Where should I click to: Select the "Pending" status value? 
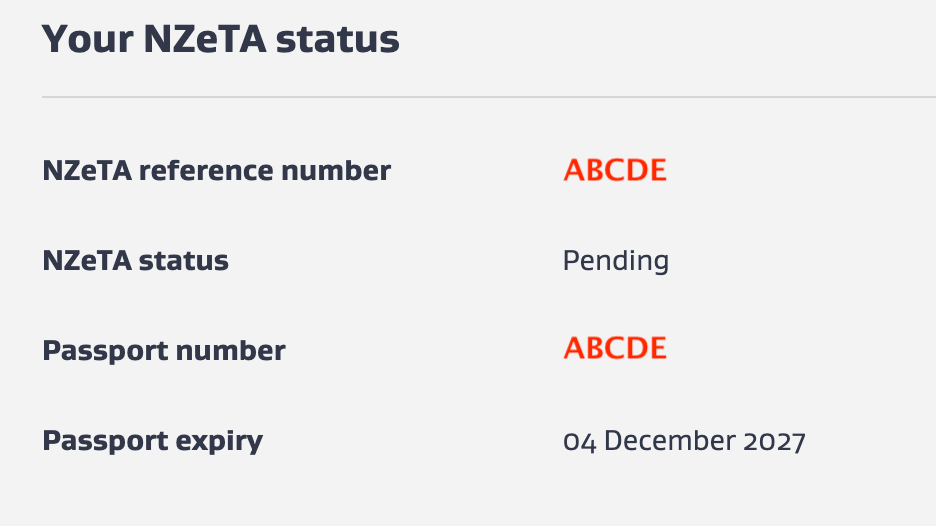tap(615, 261)
